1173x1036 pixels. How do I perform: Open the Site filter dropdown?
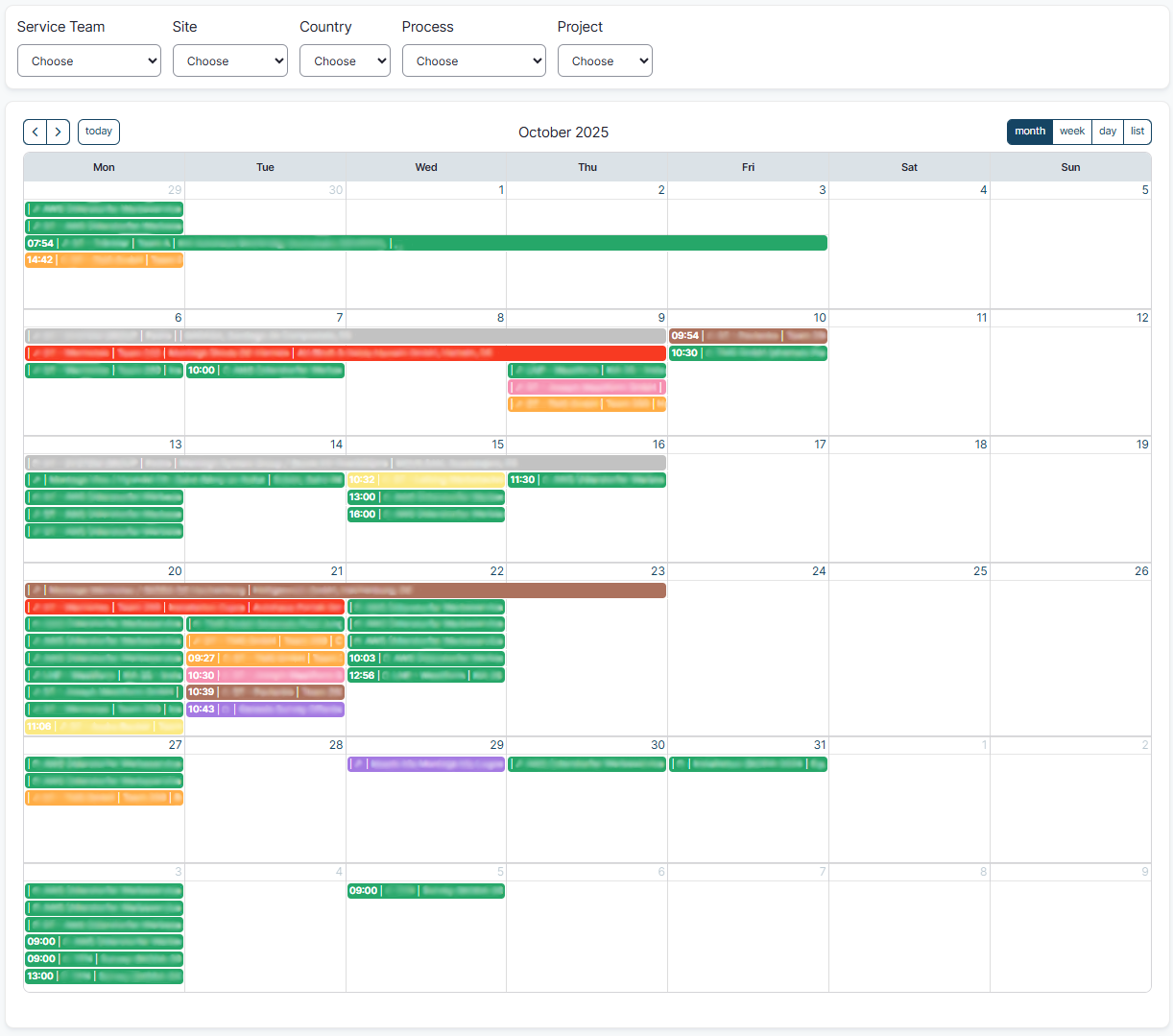point(229,60)
